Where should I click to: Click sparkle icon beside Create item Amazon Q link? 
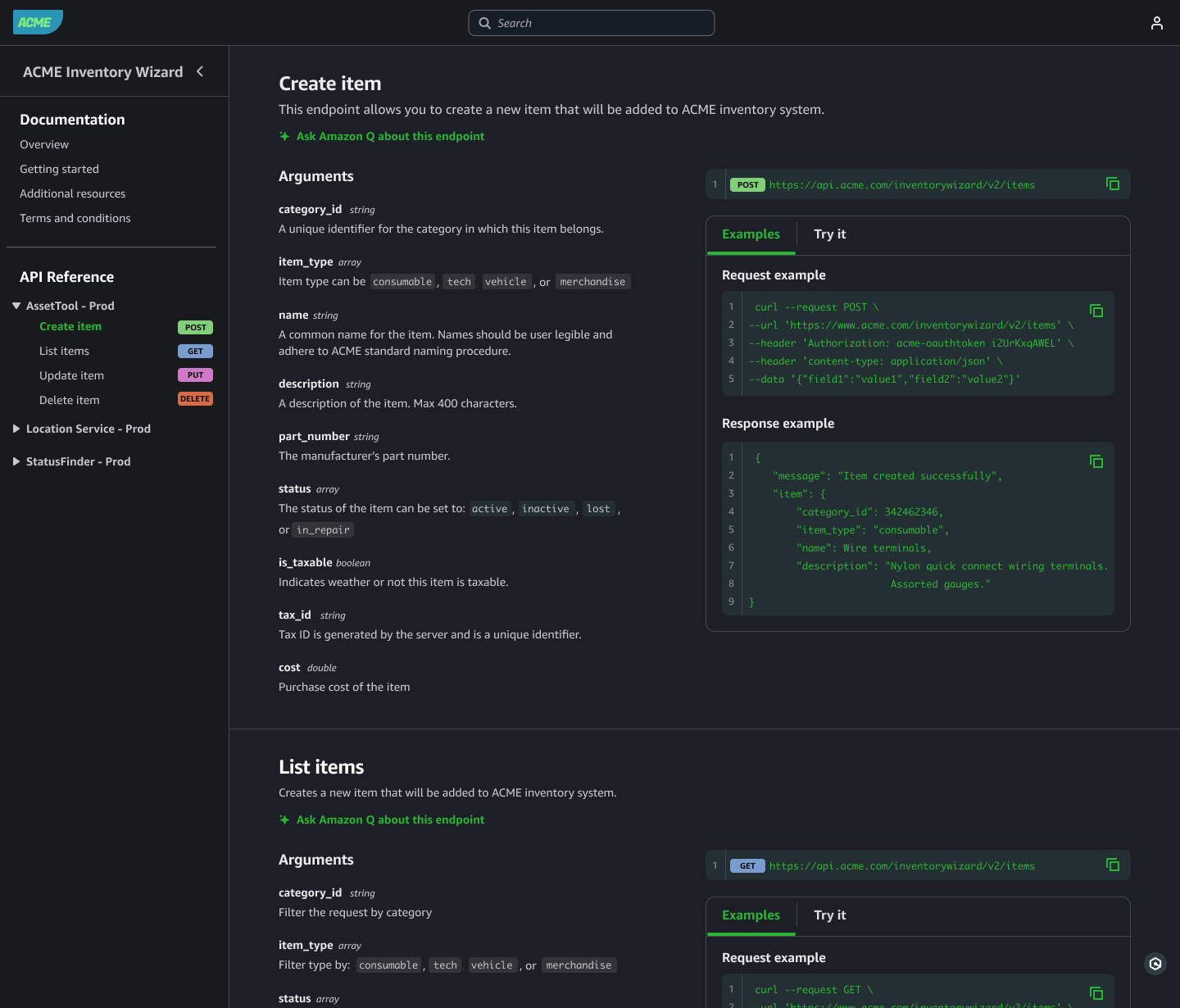tap(284, 136)
